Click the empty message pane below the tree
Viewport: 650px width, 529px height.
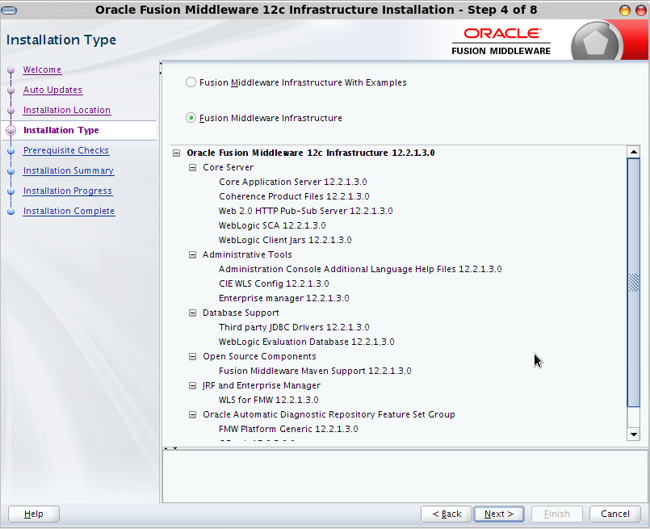tap(404, 477)
